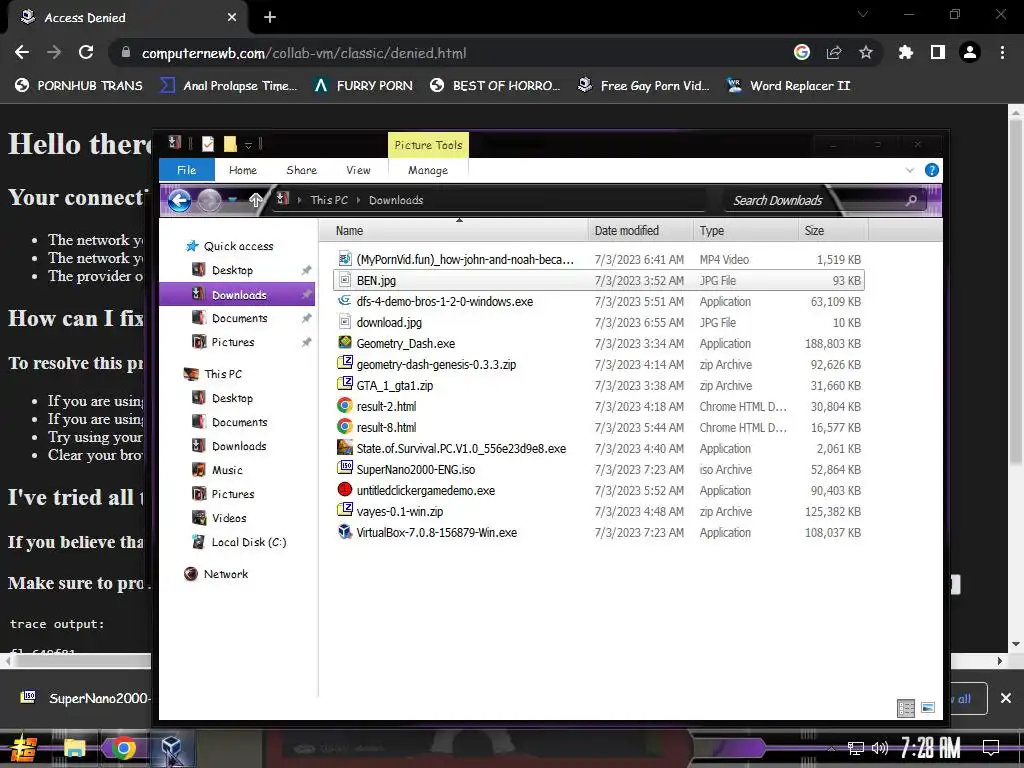This screenshot has width=1024, height=768.
Task: Open Chrome three-dot menu
Action: [x=1002, y=52]
